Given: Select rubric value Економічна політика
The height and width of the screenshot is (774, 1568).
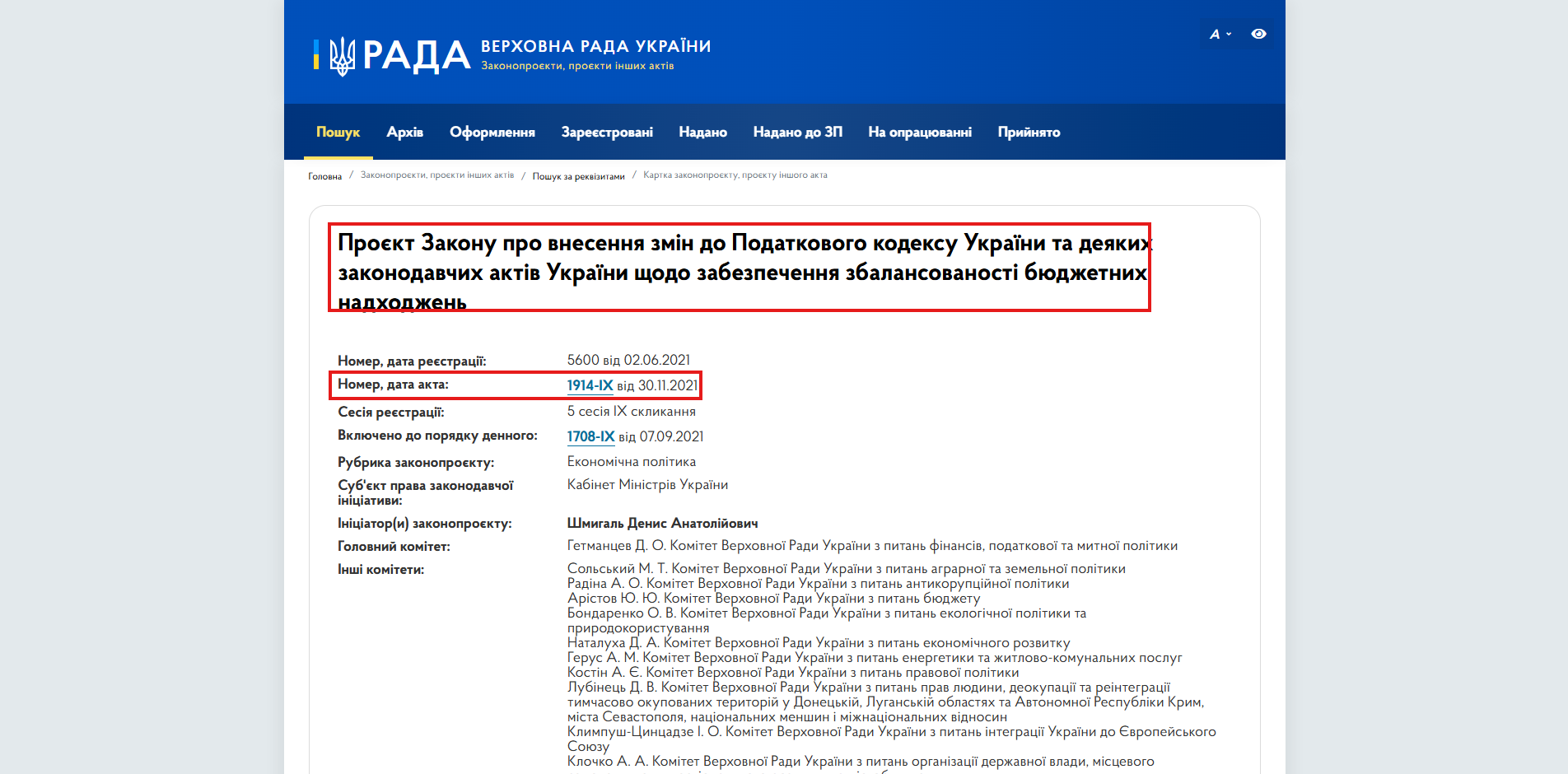Looking at the screenshot, I should click(x=632, y=461).
